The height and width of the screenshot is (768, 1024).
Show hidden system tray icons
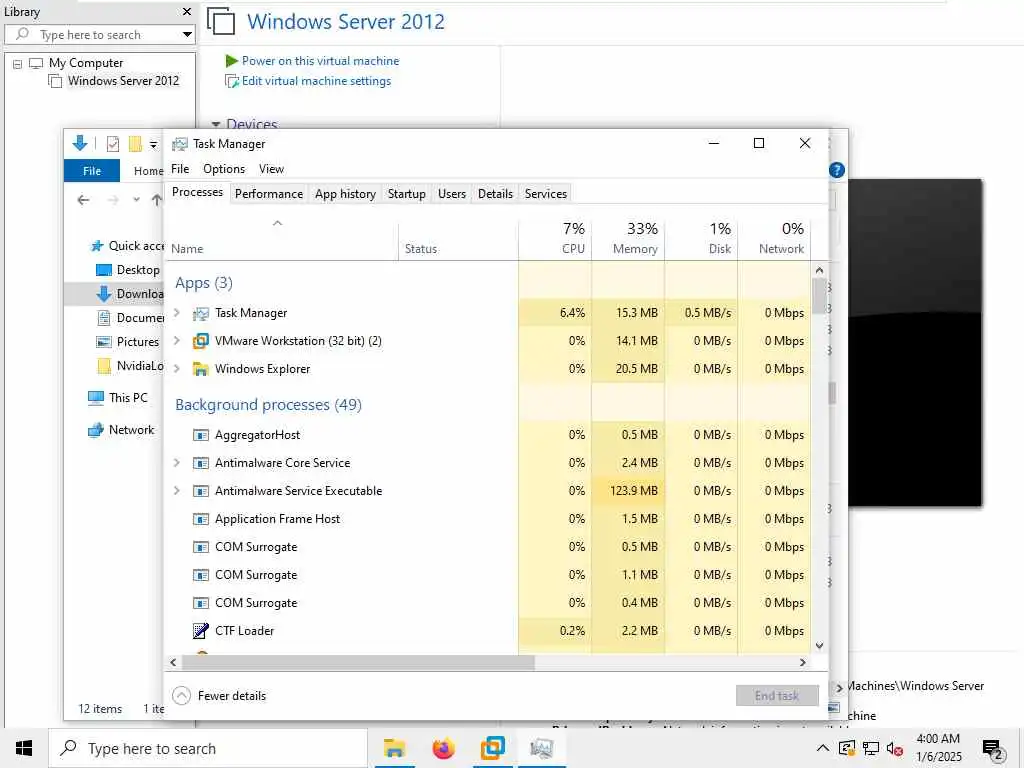coord(823,748)
